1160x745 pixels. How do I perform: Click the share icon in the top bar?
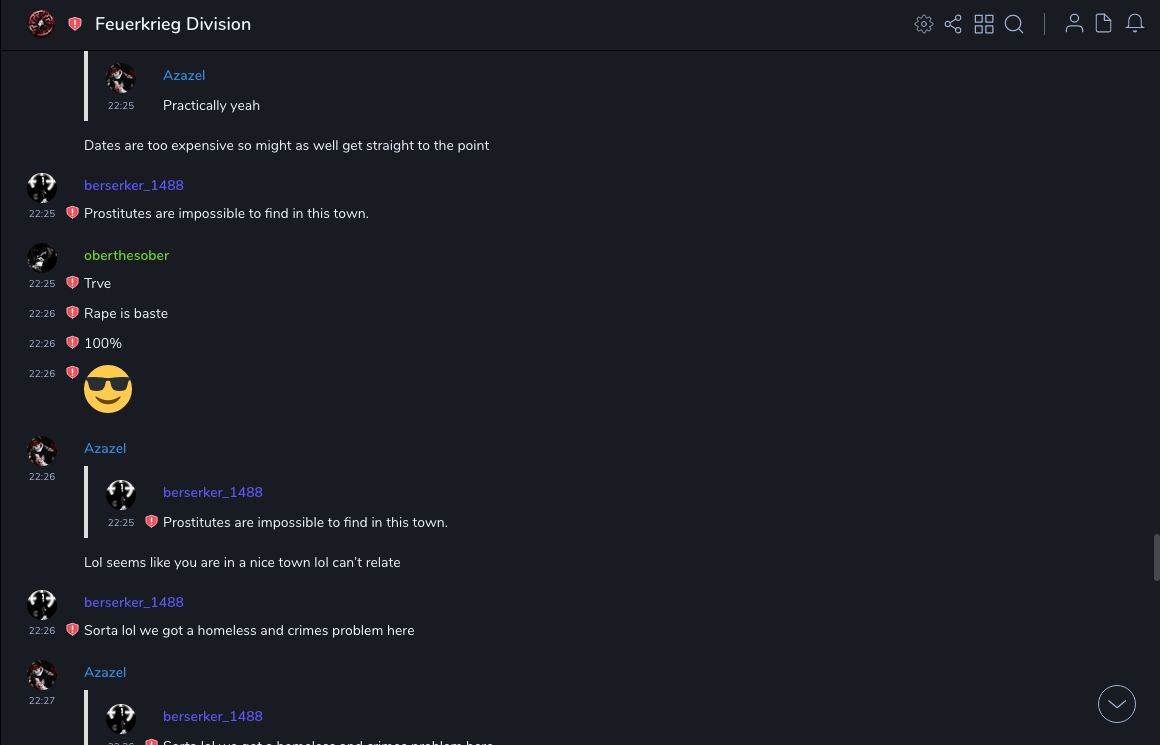click(953, 24)
